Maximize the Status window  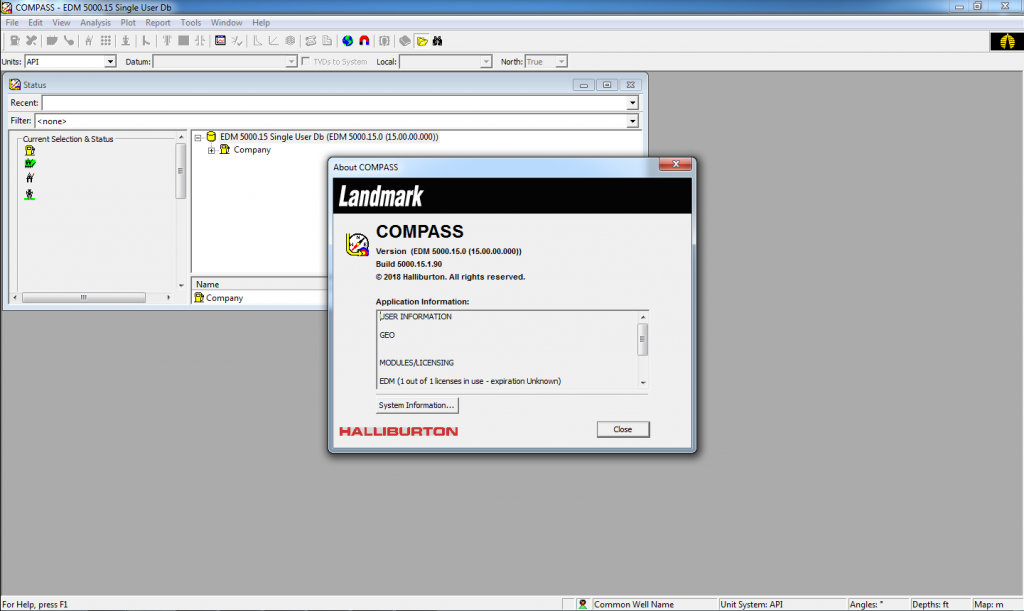(x=607, y=85)
